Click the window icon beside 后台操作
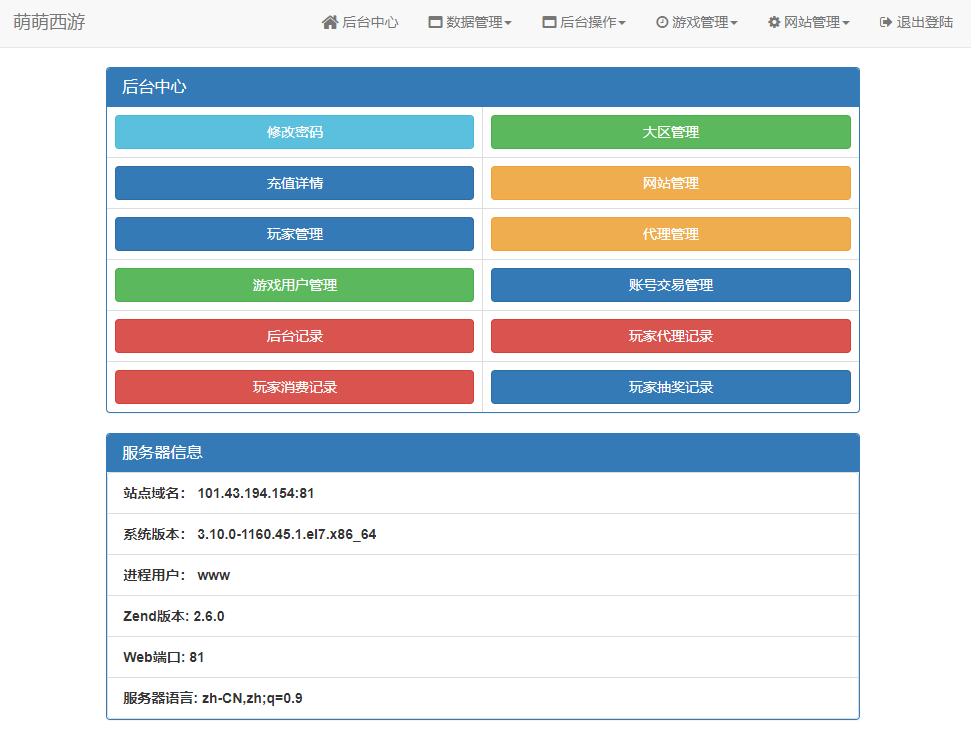 (x=549, y=22)
